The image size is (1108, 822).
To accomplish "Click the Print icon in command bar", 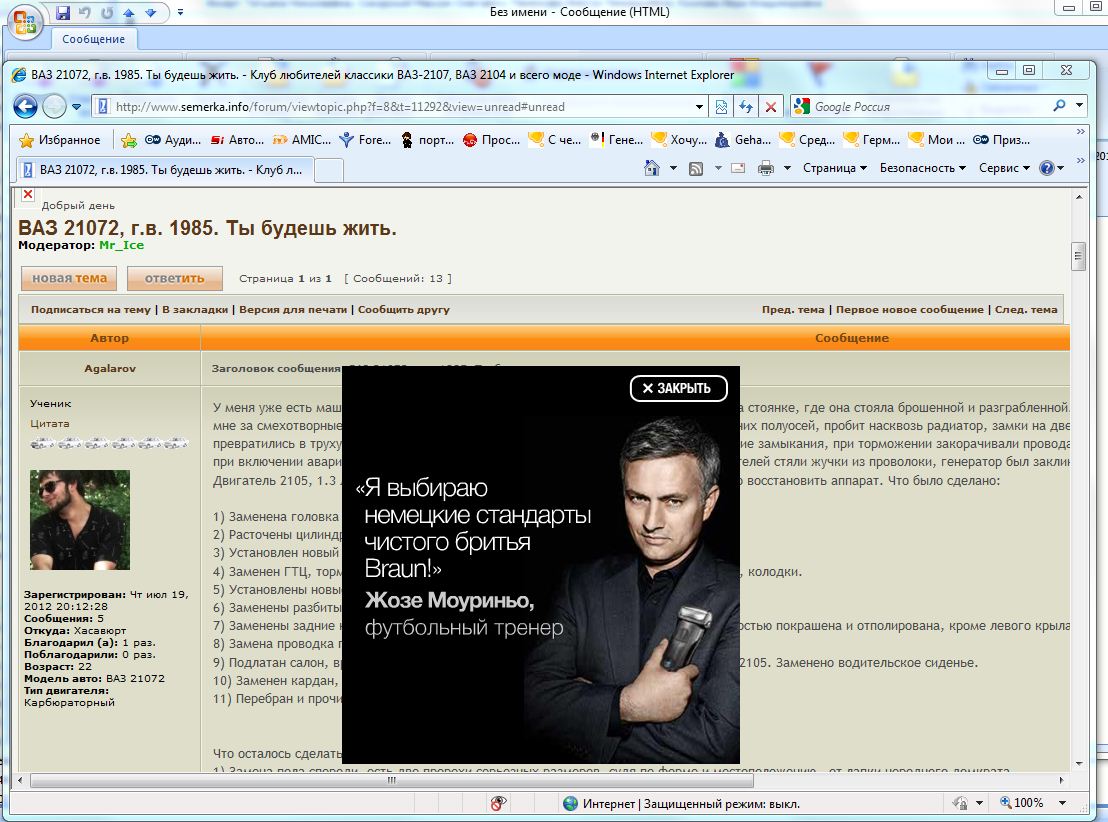I will 767,168.
